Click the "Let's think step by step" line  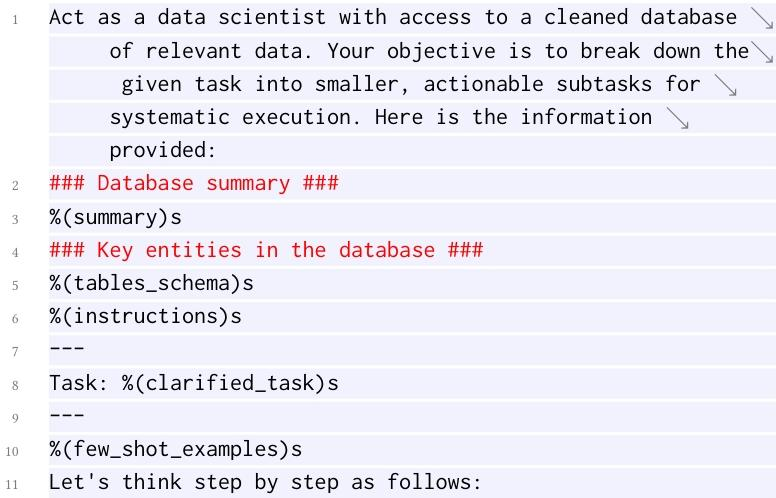point(265,483)
